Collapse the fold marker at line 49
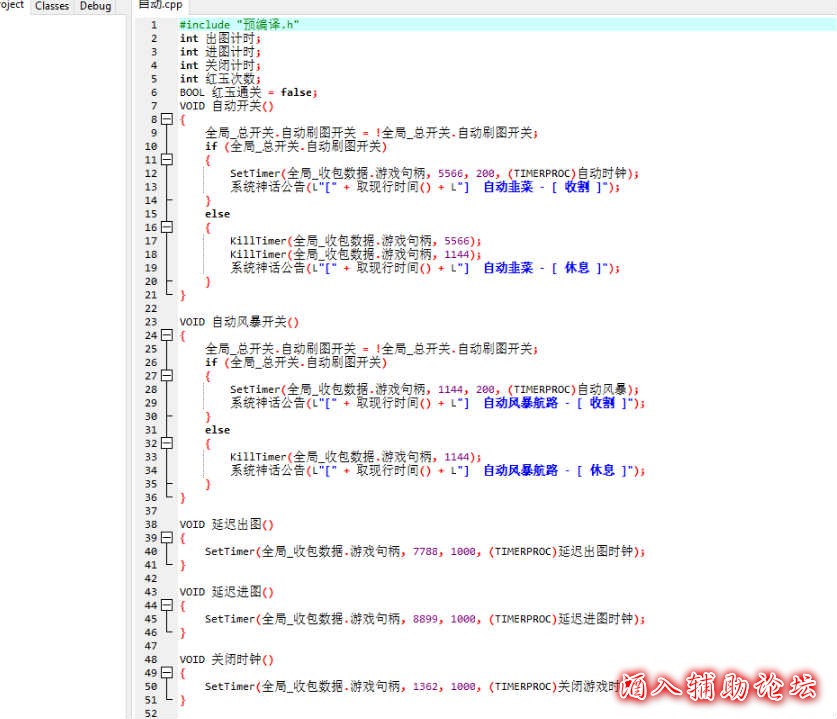Viewport: 837px width, 719px height. (x=167, y=673)
